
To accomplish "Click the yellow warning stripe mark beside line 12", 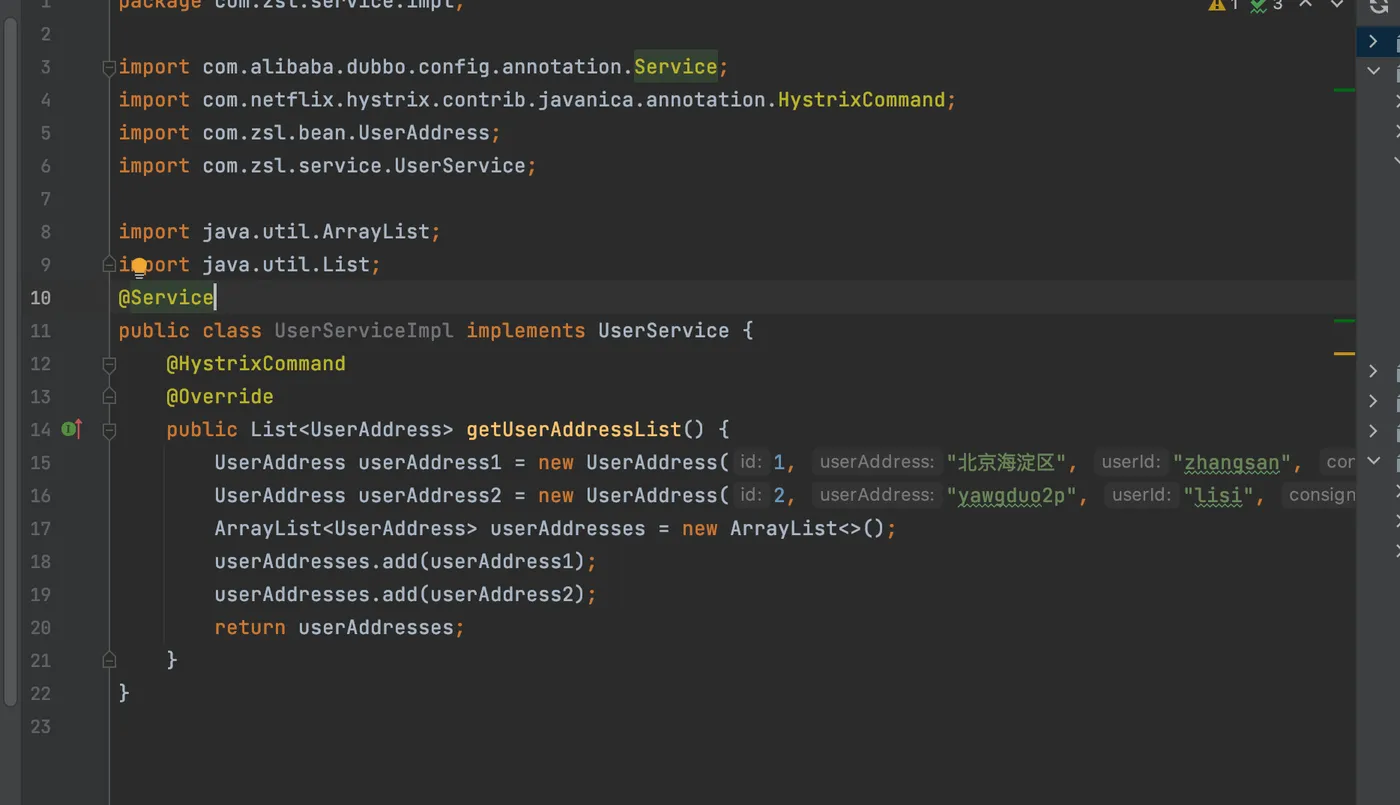I will pyautogui.click(x=1345, y=353).
